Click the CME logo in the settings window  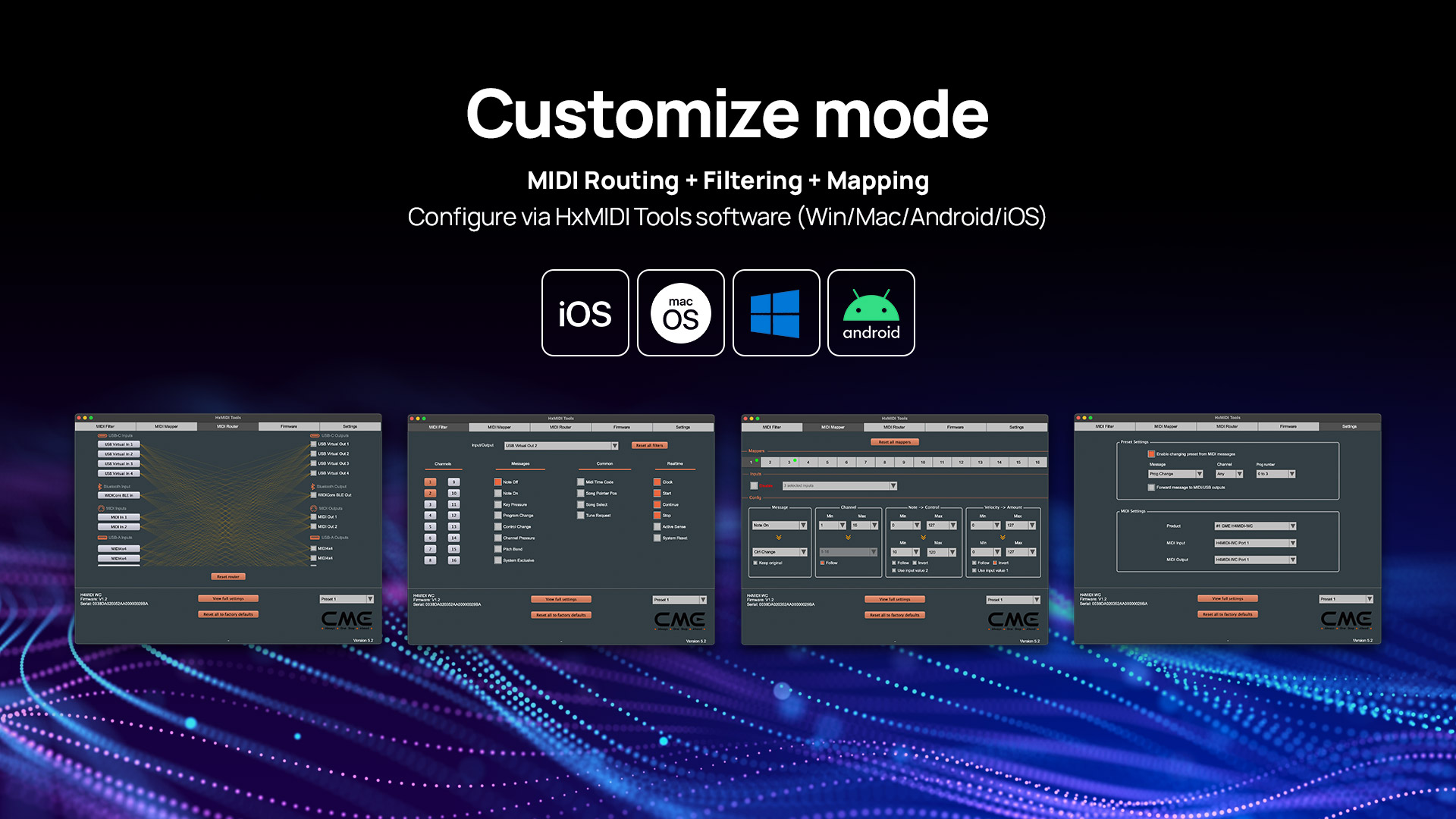point(1346,620)
